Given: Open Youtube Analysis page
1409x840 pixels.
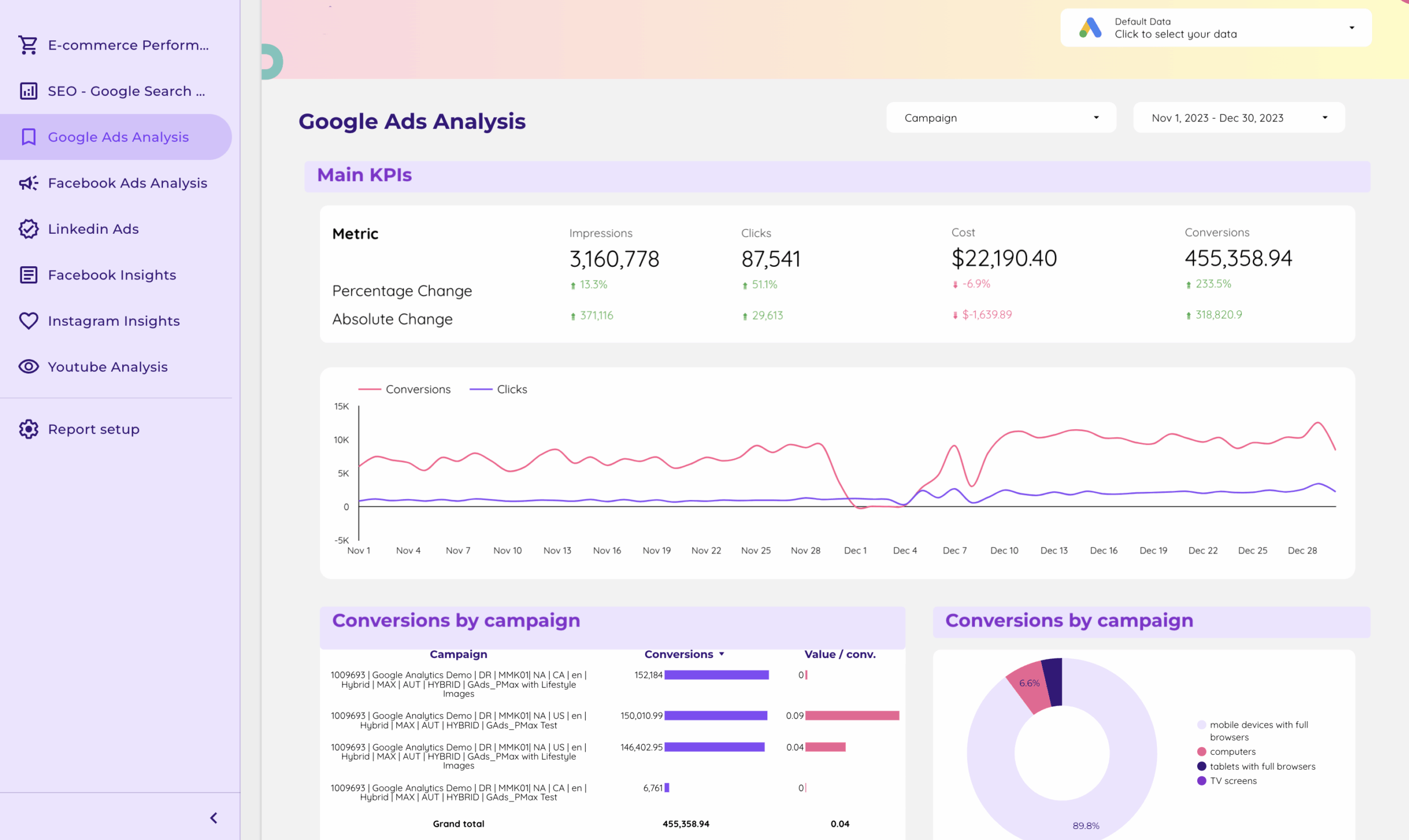Looking at the screenshot, I should click(116, 366).
